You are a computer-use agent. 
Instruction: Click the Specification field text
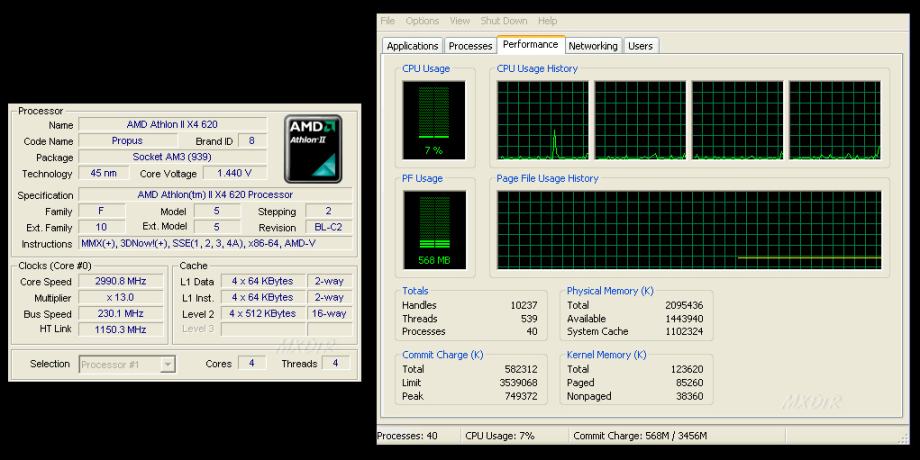(x=215, y=195)
